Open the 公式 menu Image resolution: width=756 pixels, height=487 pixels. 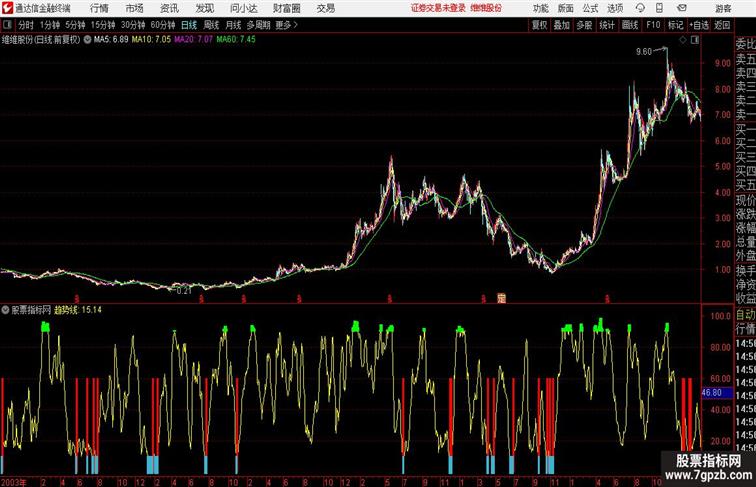590,8
